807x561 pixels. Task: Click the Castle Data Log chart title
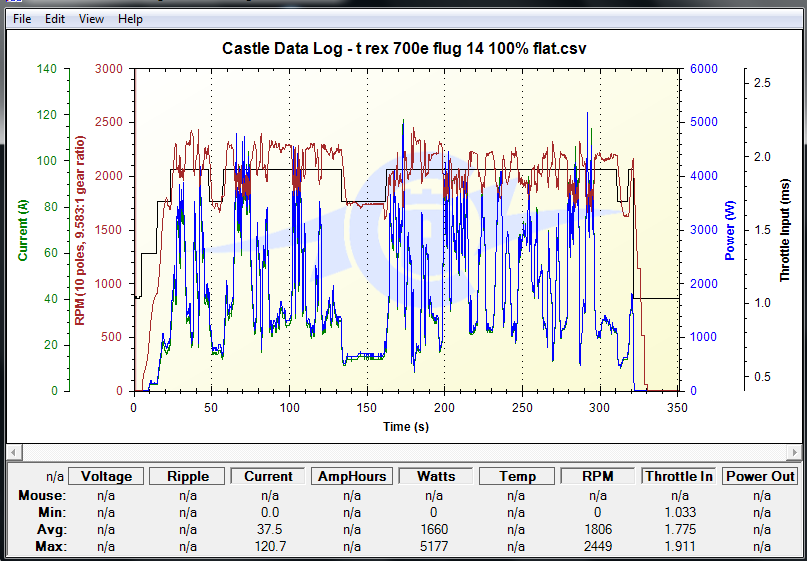[404, 48]
